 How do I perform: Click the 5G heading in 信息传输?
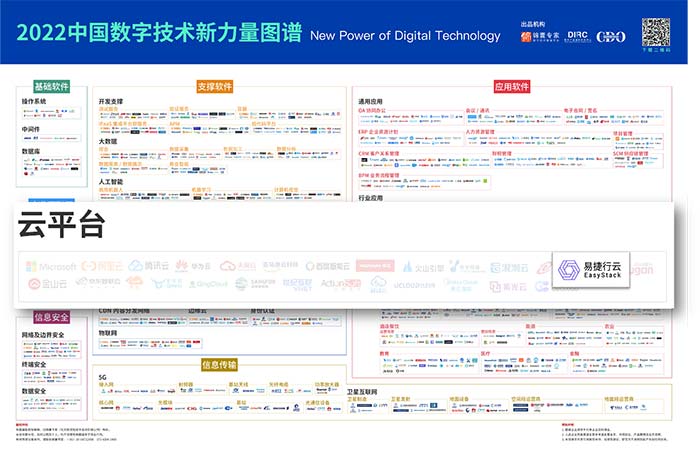pos(103,377)
